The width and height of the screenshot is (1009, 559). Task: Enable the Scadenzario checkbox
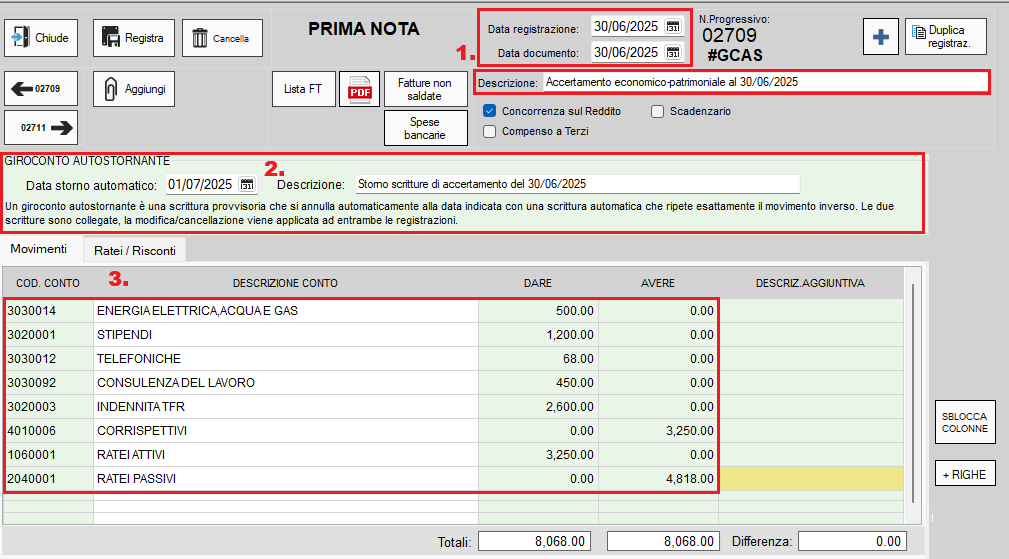tap(658, 111)
